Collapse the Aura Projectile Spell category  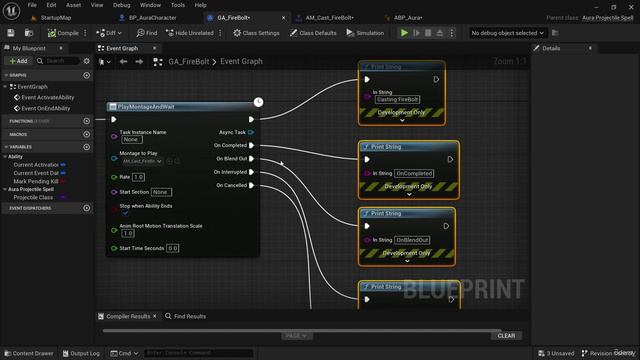(x=5, y=189)
